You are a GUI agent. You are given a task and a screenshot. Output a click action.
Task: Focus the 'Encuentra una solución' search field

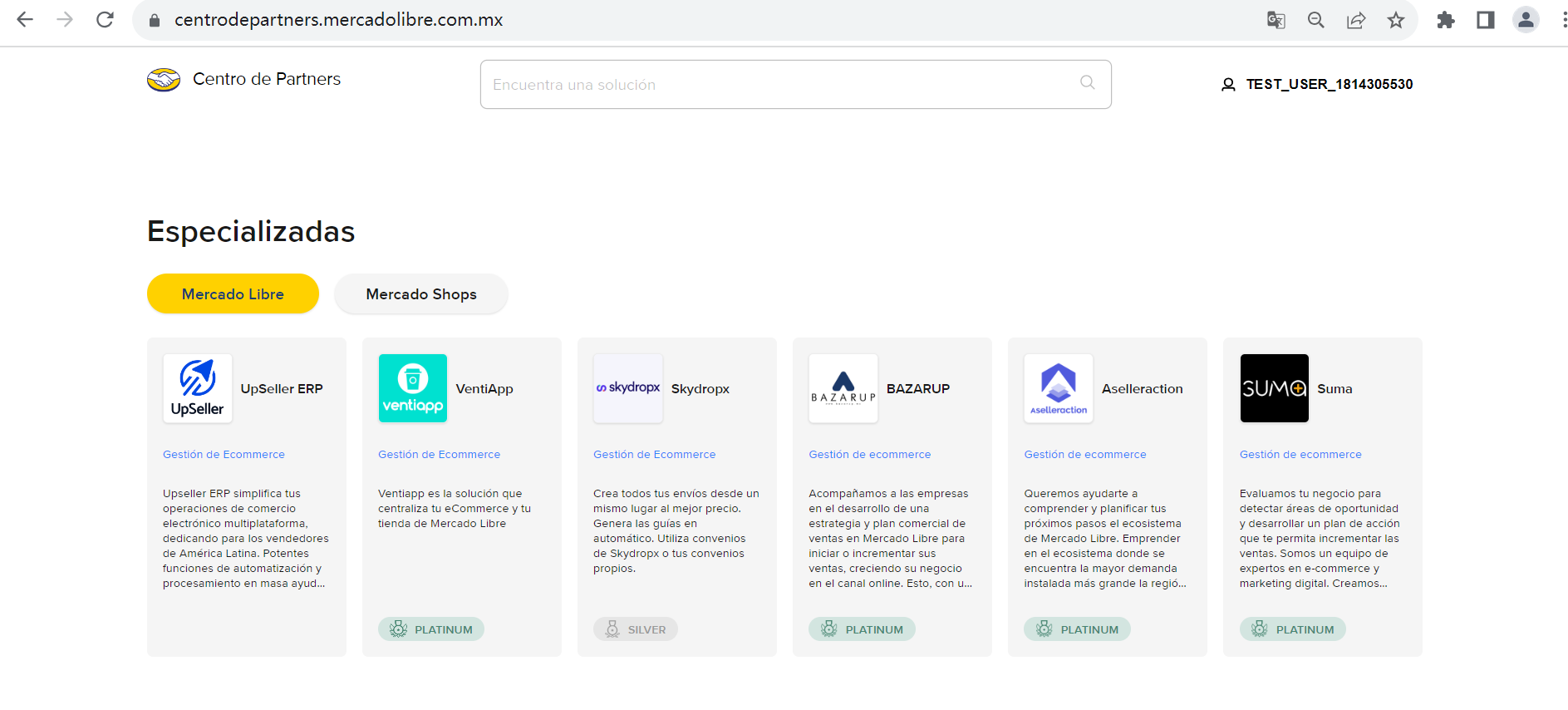[x=795, y=84]
